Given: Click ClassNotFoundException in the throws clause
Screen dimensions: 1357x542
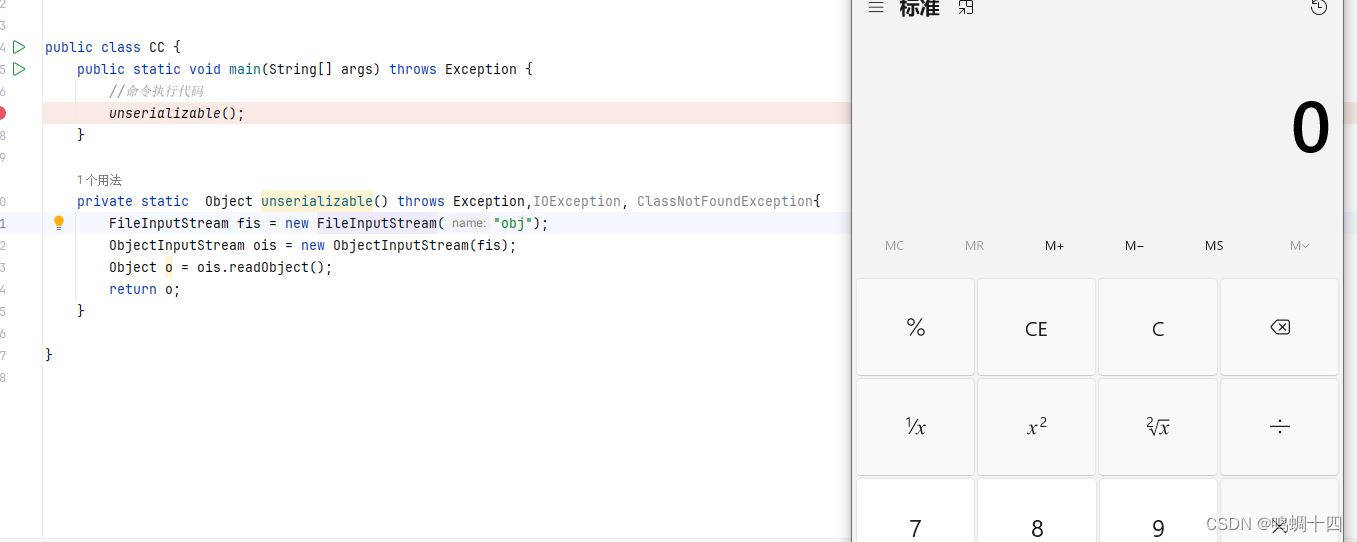Looking at the screenshot, I should [x=725, y=201].
